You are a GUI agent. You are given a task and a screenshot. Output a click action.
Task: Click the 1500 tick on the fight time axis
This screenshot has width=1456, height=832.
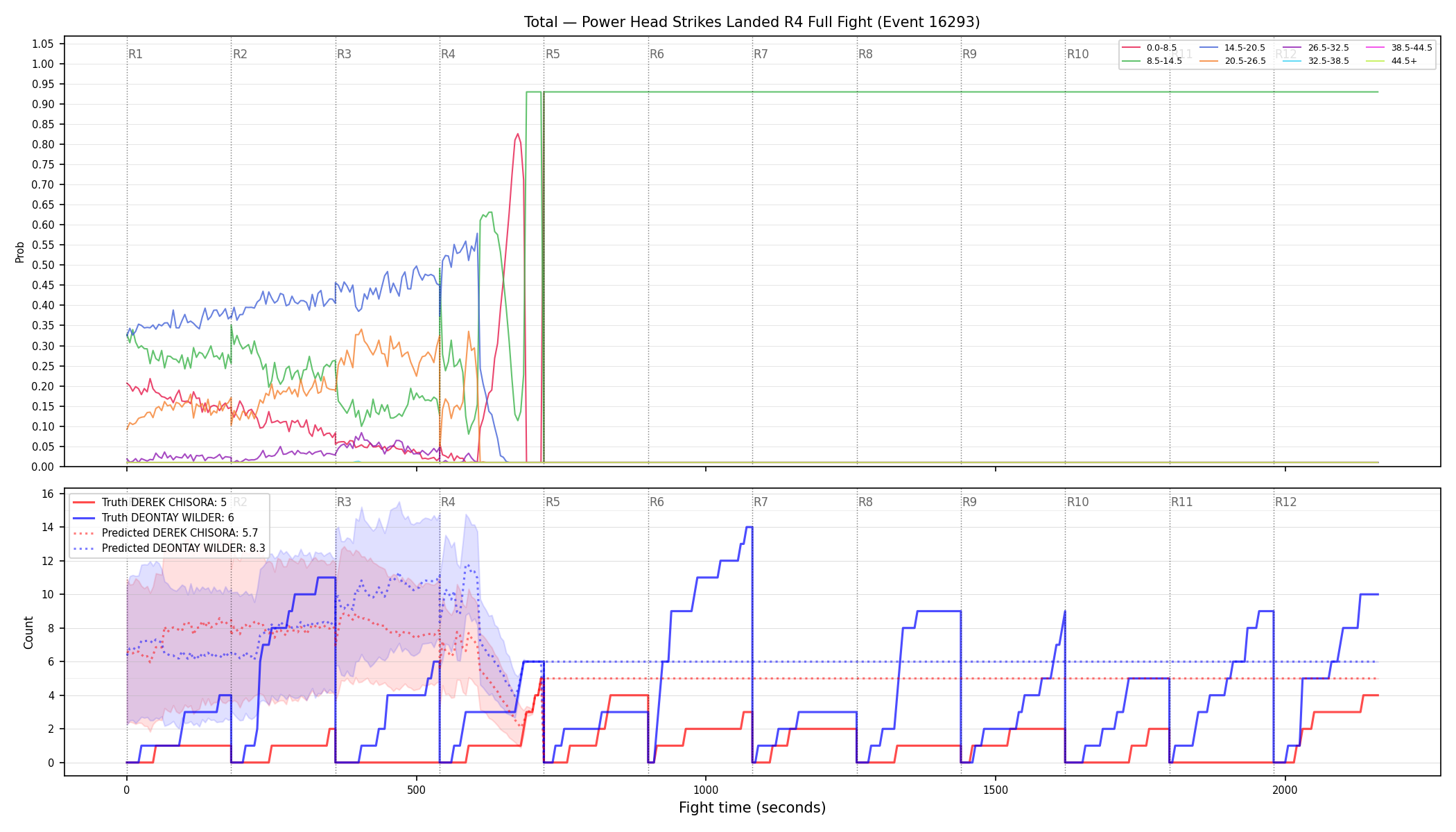tap(996, 790)
